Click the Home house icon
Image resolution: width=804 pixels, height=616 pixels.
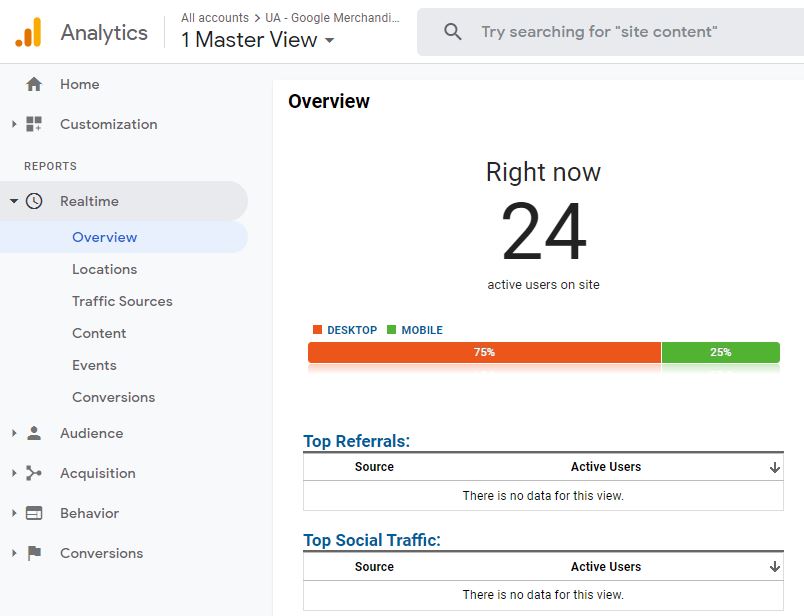pyautogui.click(x=34, y=84)
